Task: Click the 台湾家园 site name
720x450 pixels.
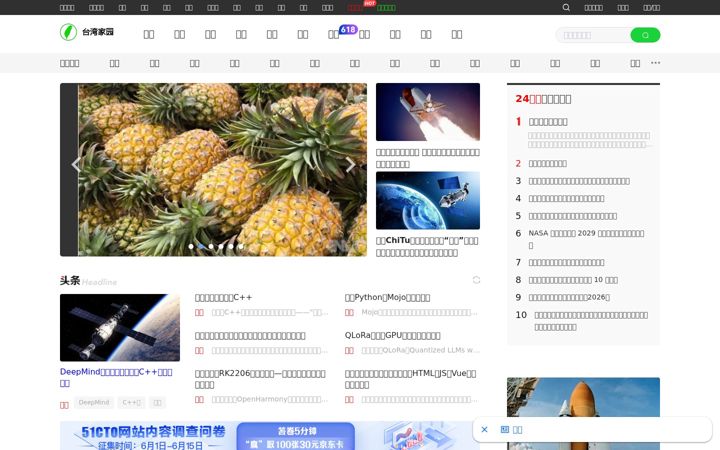Action: point(98,32)
